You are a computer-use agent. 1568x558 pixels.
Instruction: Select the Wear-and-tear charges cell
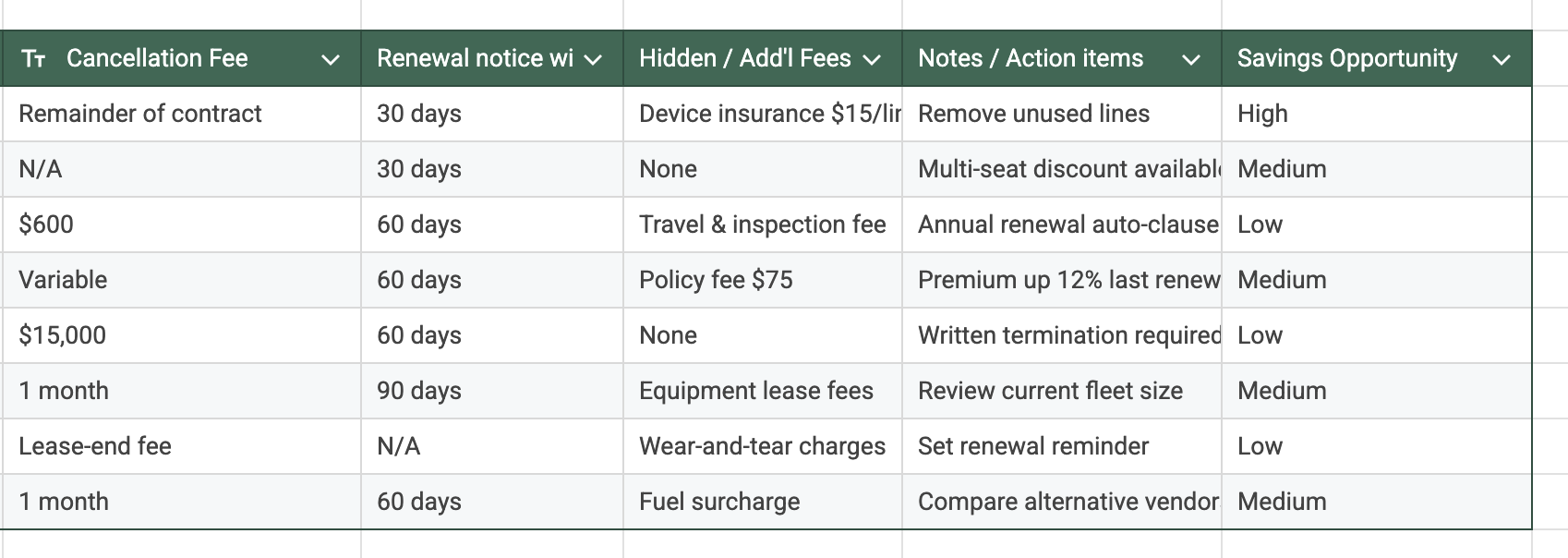[x=762, y=446]
